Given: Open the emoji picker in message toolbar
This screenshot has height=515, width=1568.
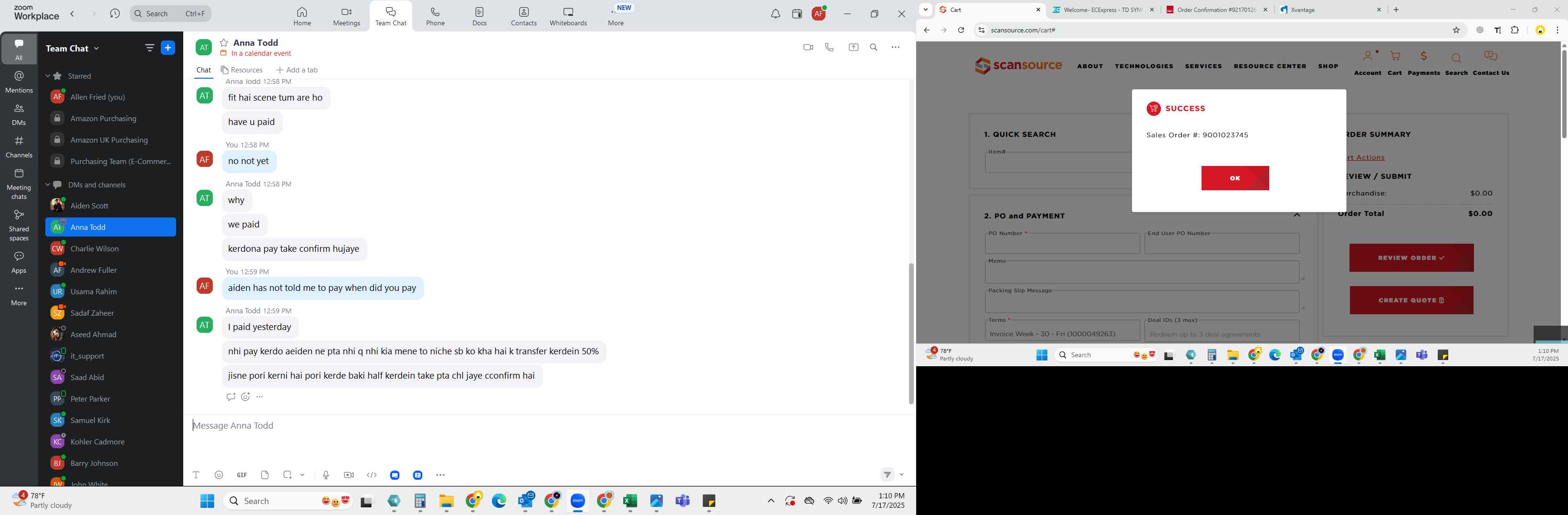Looking at the screenshot, I should pyautogui.click(x=219, y=475).
